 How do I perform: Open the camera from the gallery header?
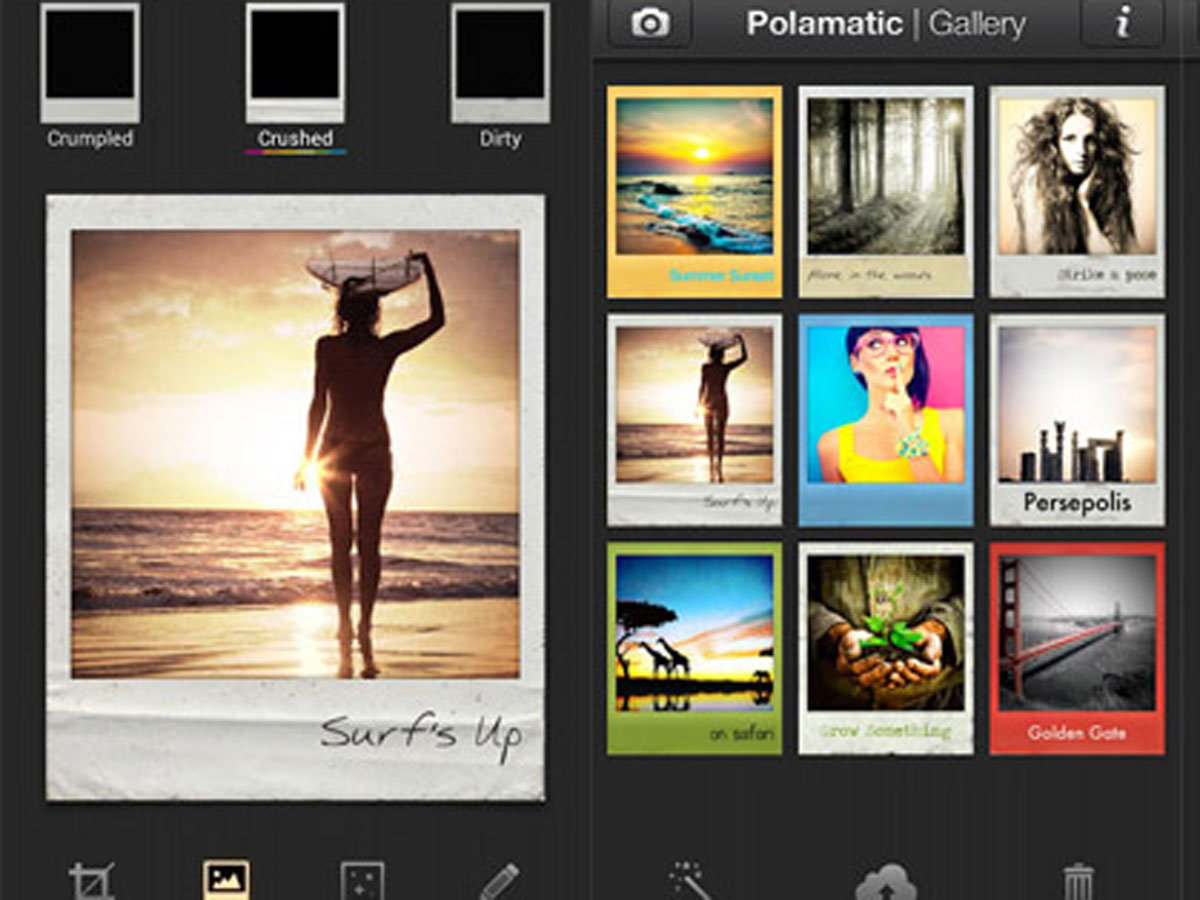tap(650, 23)
